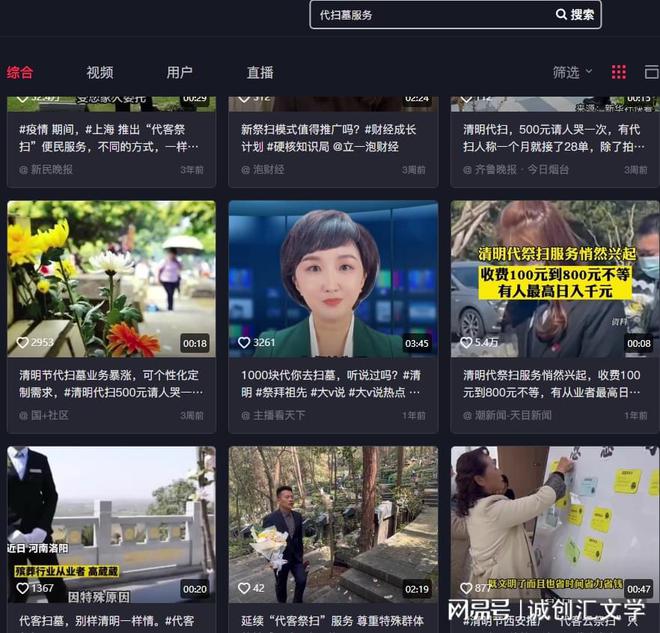
Task: Click the 00:18 duration badge
Action: tap(195, 343)
